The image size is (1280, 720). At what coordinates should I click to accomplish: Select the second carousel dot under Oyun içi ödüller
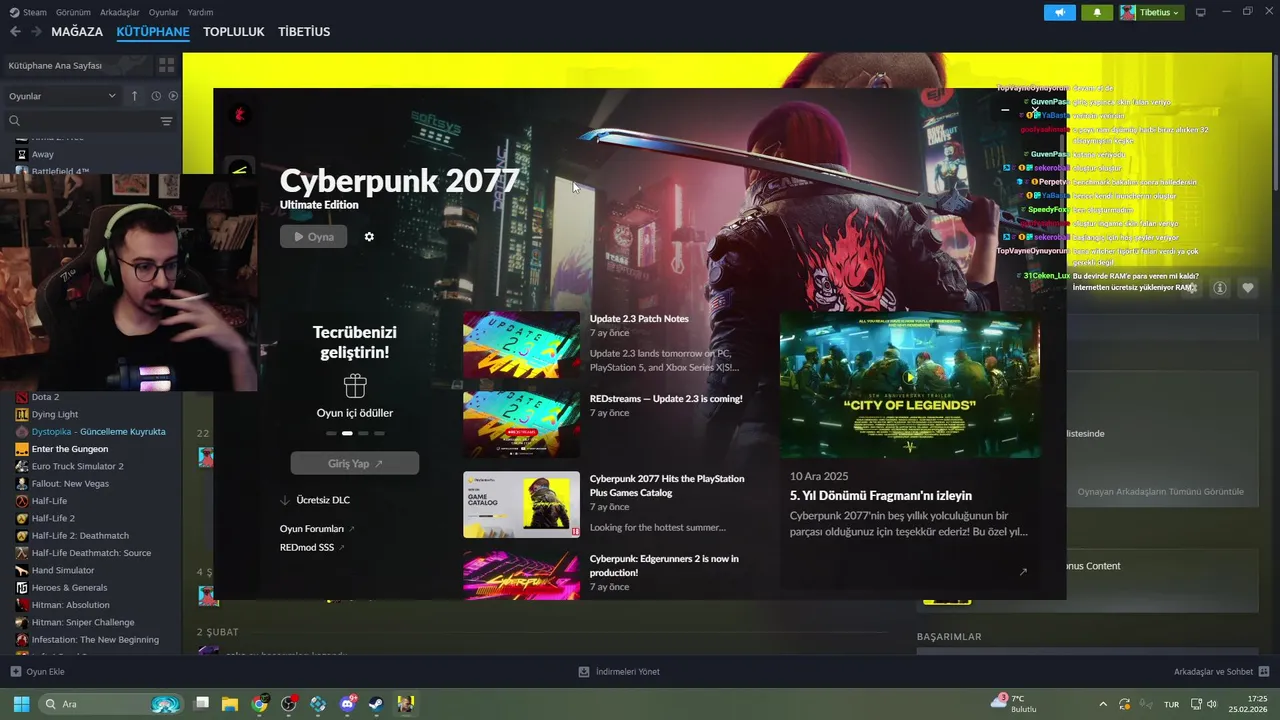pos(347,433)
